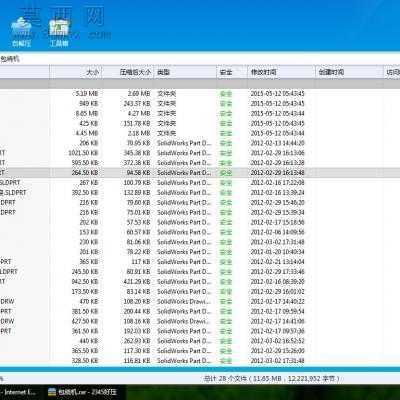The image size is (400, 400).
Task: Click the 包装机 path bar
Action: click(x=200, y=59)
